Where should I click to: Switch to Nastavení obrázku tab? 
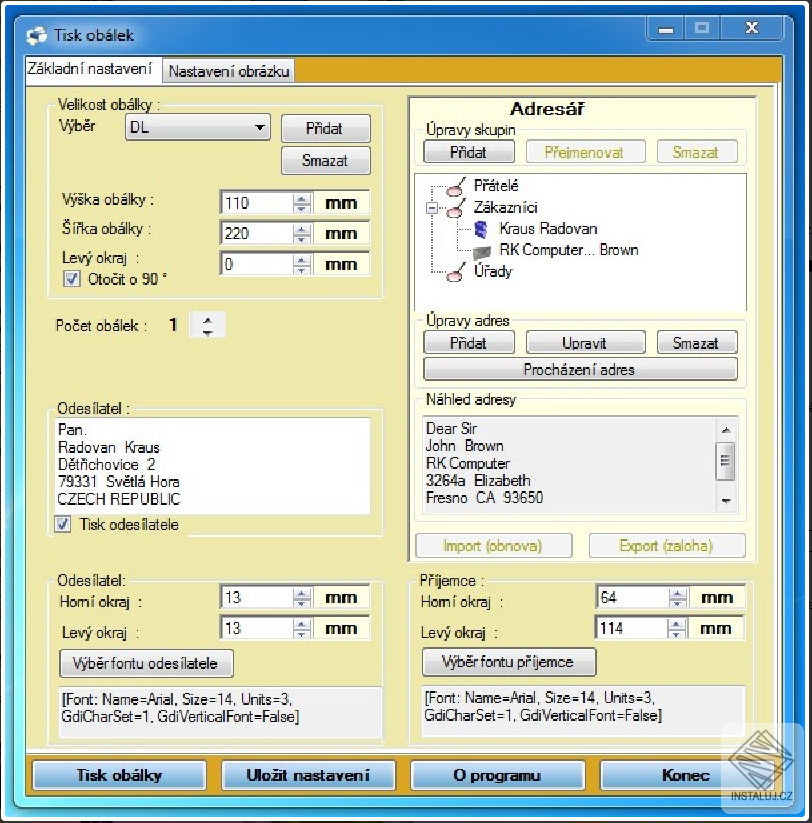pyautogui.click(x=229, y=71)
